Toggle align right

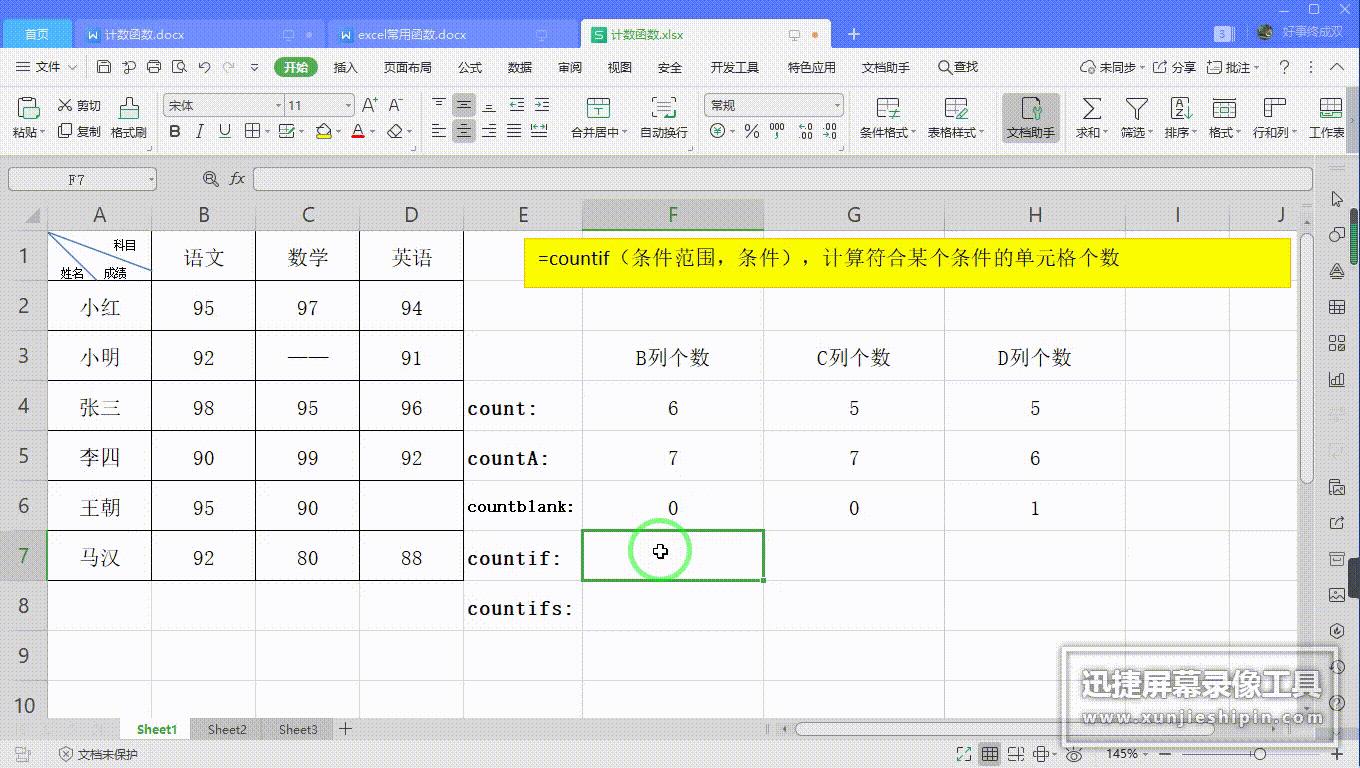click(x=489, y=131)
